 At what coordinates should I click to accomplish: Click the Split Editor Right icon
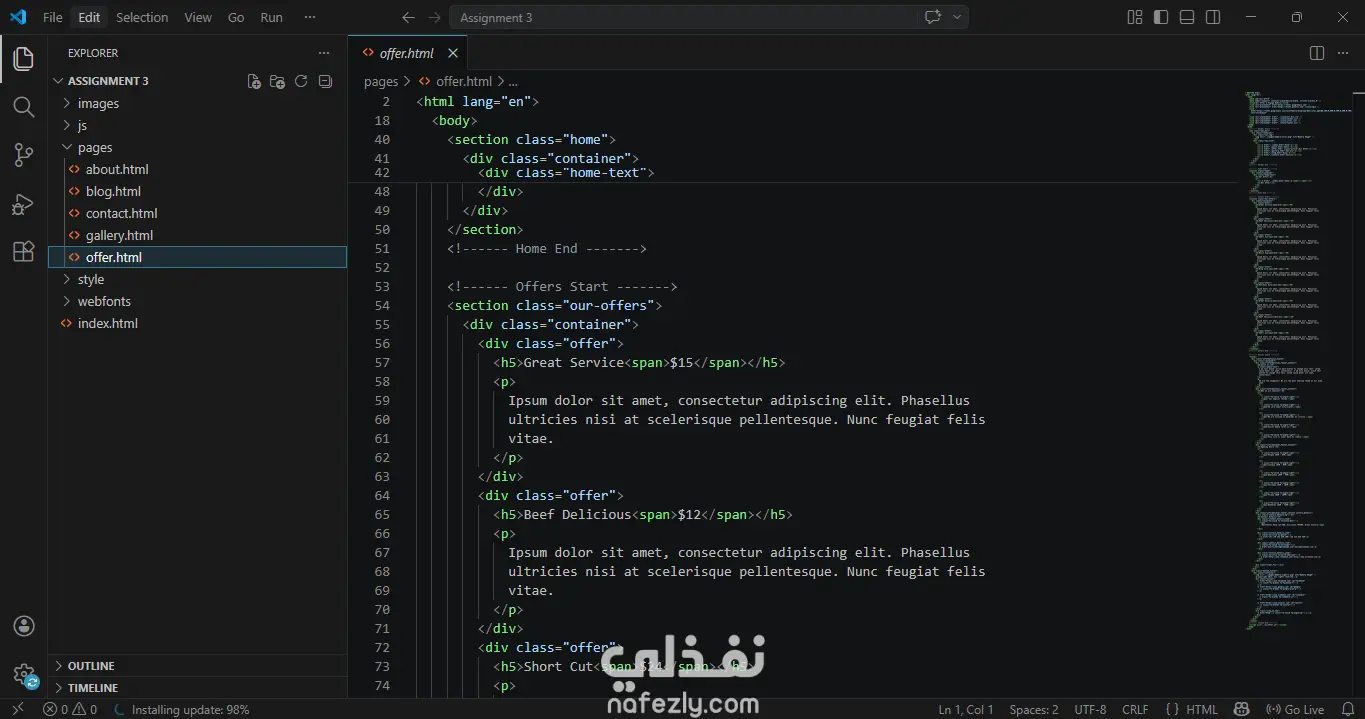pos(1317,53)
